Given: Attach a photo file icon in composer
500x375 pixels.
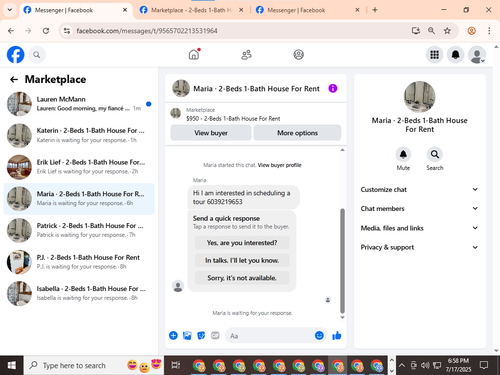Looking at the screenshot, I should click(x=187, y=335).
